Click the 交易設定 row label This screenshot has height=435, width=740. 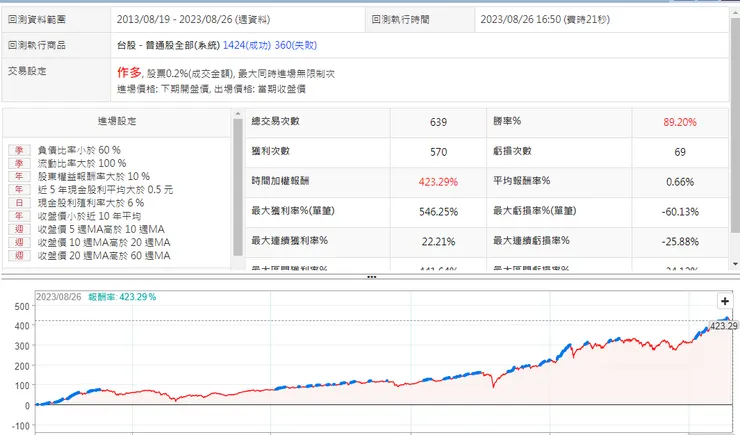coord(27,71)
